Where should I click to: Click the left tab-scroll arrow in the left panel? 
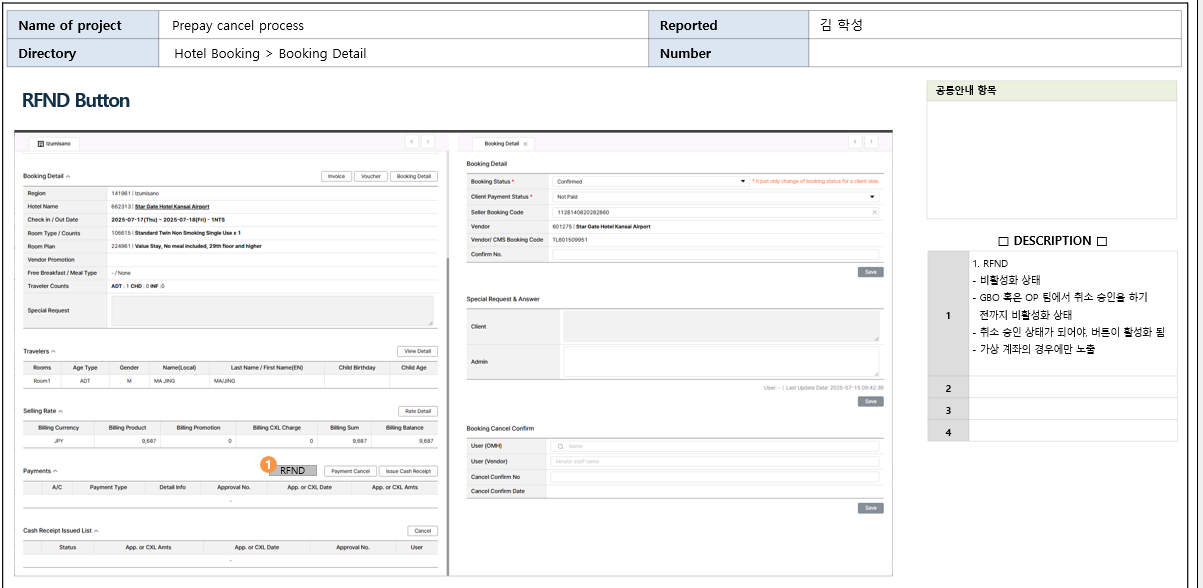[410, 143]
